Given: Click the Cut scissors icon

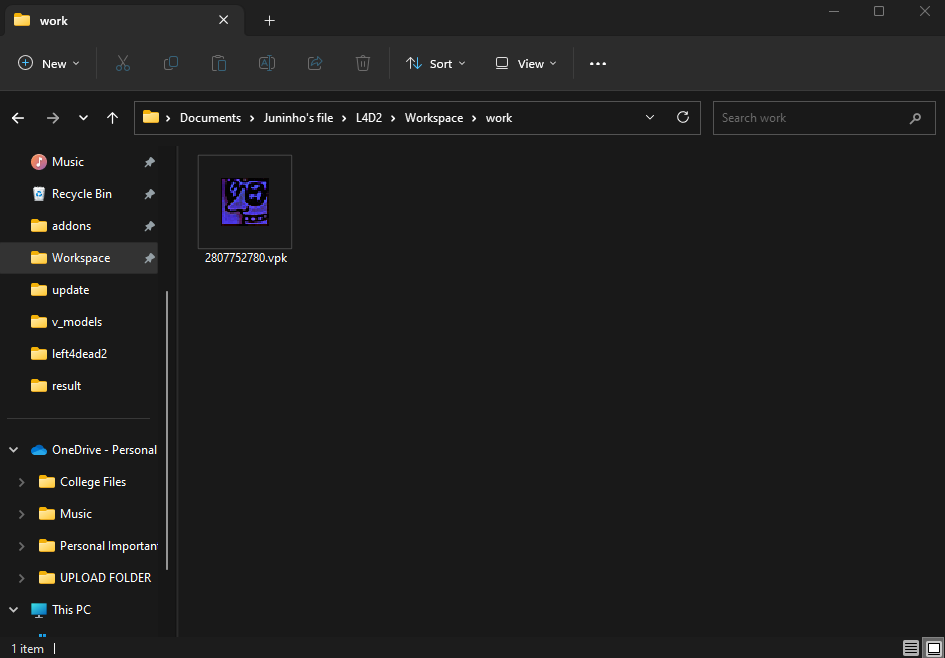Looking at the screenshot, I should coord(122,63).
